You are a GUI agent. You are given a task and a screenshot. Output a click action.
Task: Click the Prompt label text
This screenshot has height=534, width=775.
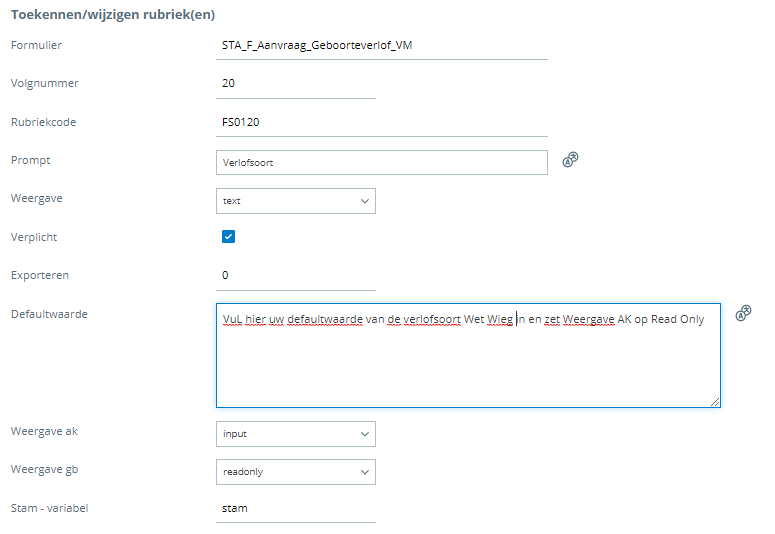[x=30, y=160]
